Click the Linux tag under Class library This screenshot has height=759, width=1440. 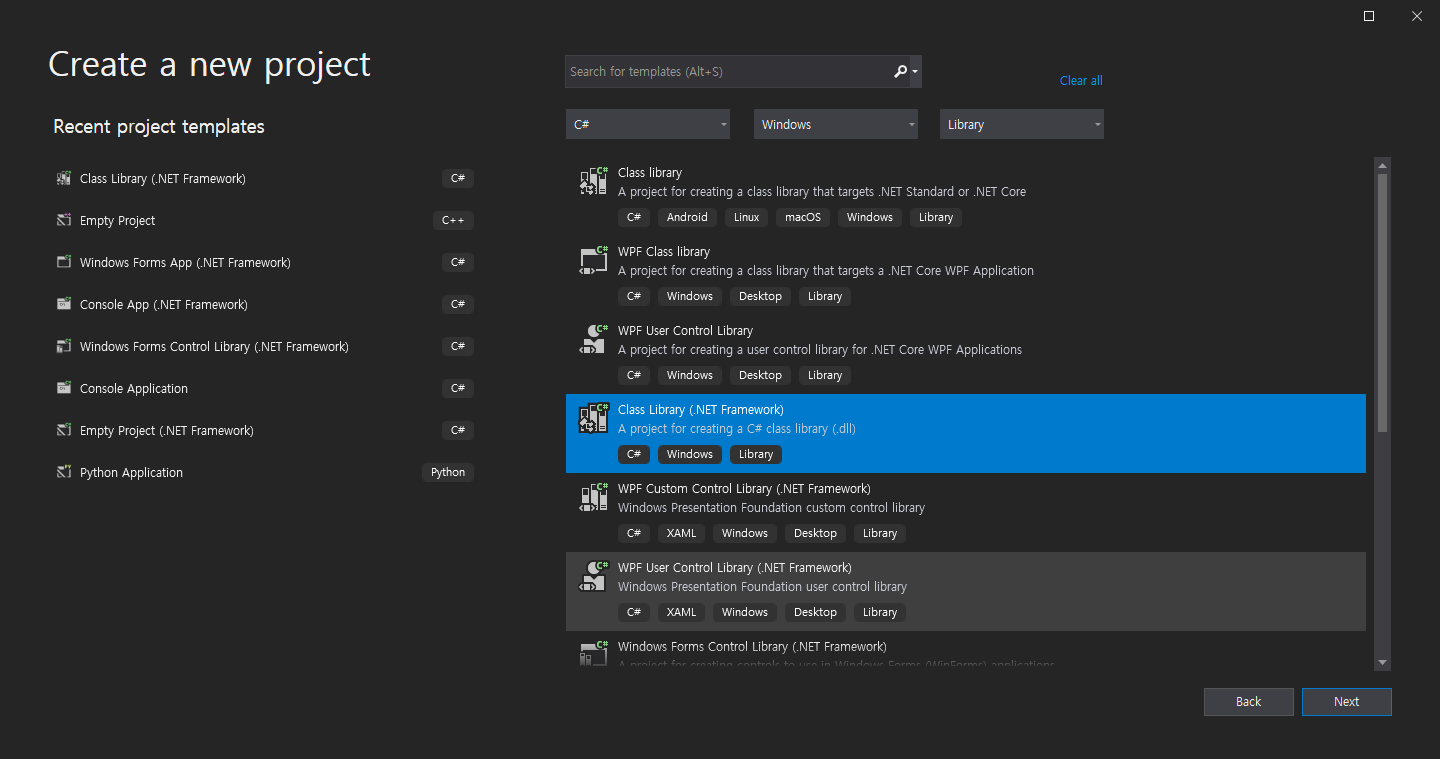[746, 217]
